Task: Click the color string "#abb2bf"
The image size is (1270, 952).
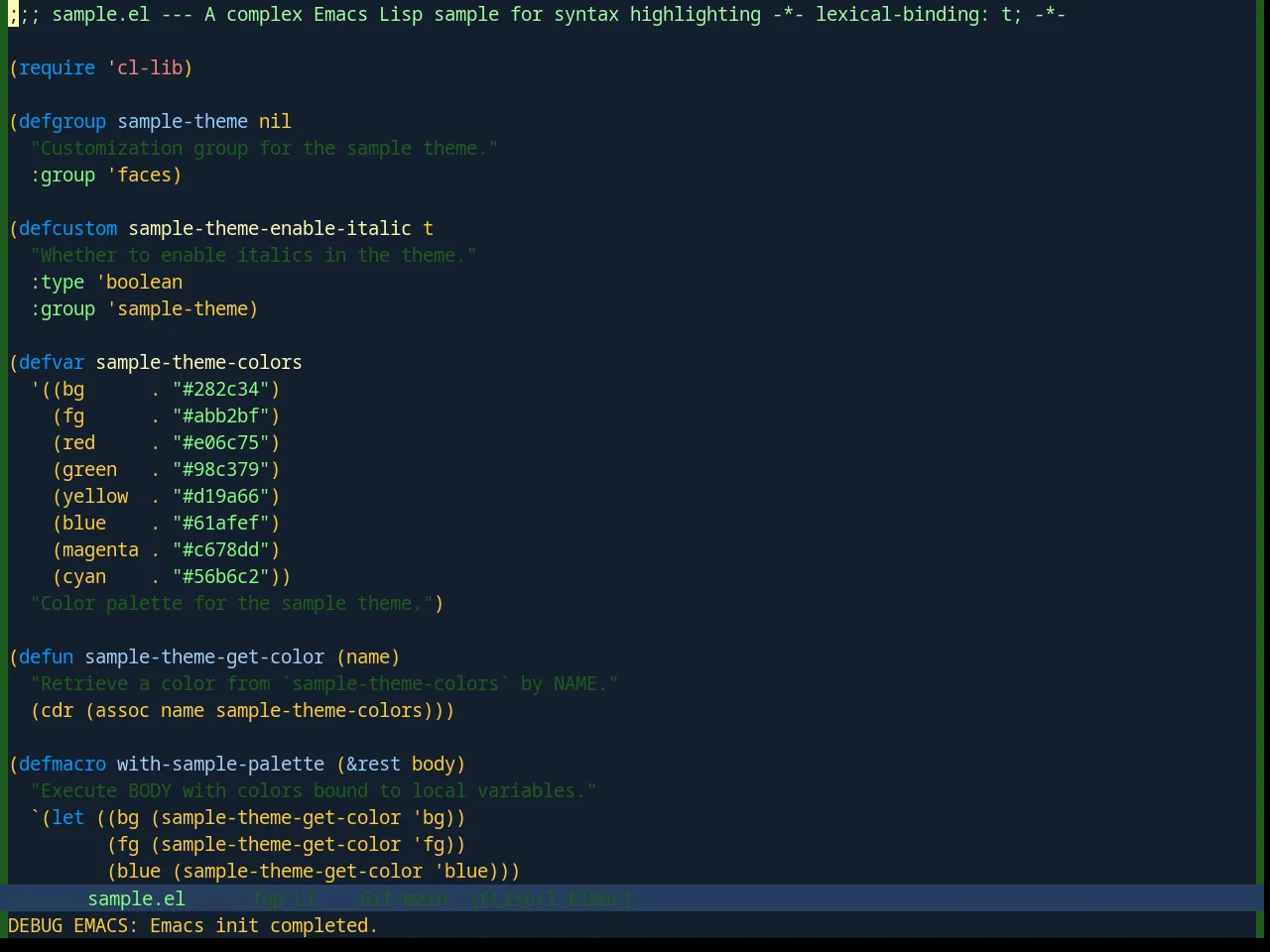Action: click(221, 416)
